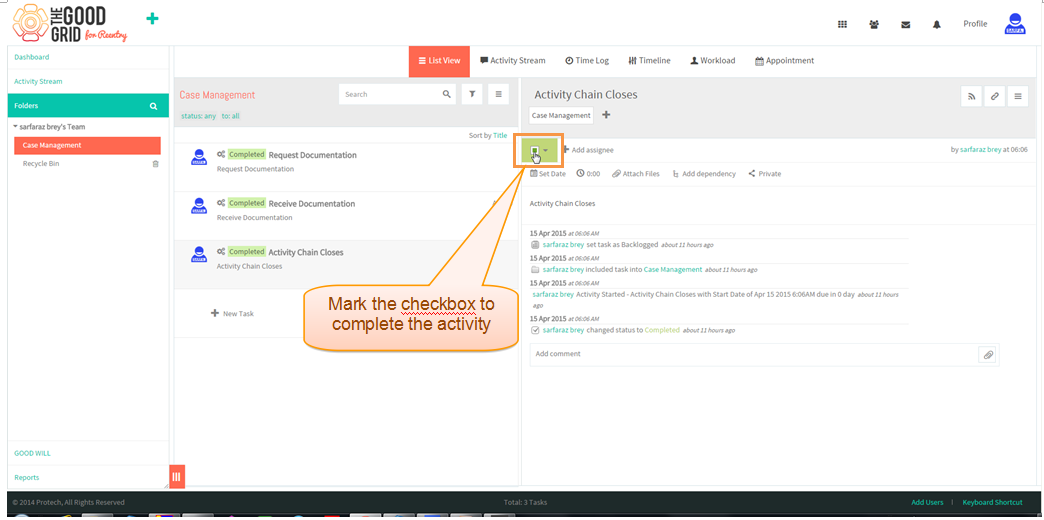Click the gears icon on the Request Documentation row
This screenshot has height=520, width=1044.
[x=221, y=154]
